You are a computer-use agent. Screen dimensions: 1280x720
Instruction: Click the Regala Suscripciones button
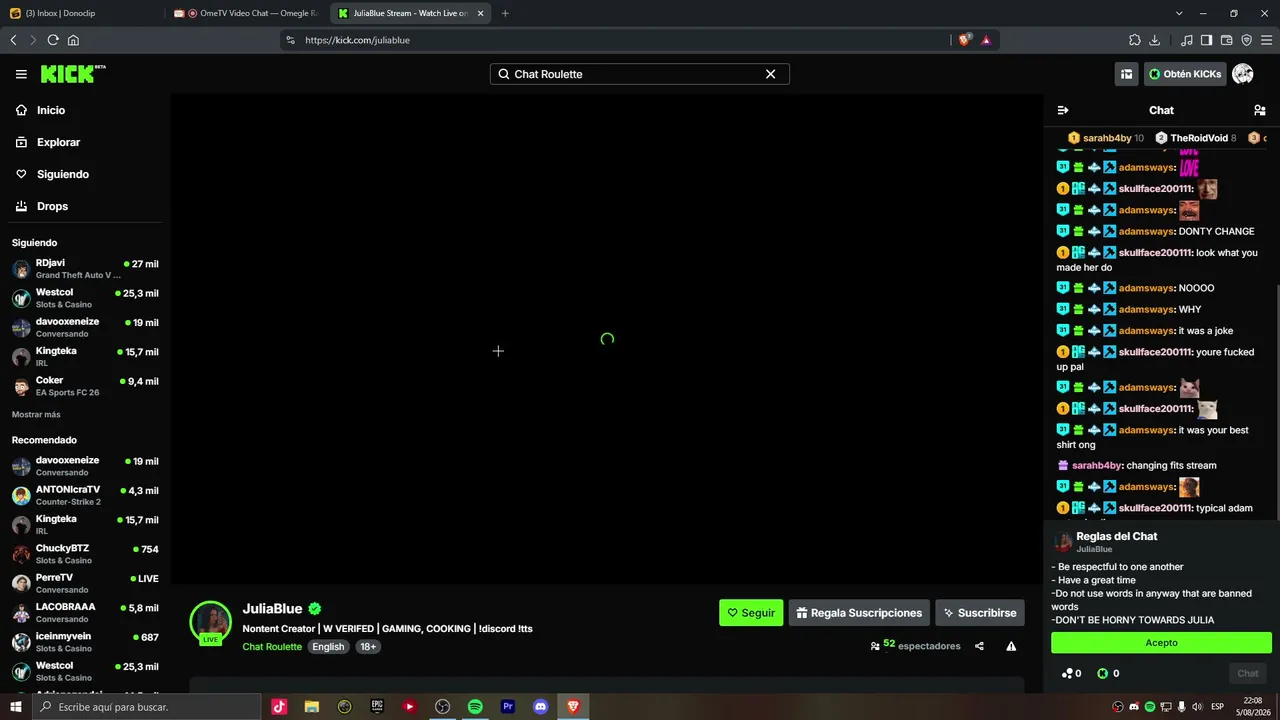pyautogui.click(x=859, y=613)
